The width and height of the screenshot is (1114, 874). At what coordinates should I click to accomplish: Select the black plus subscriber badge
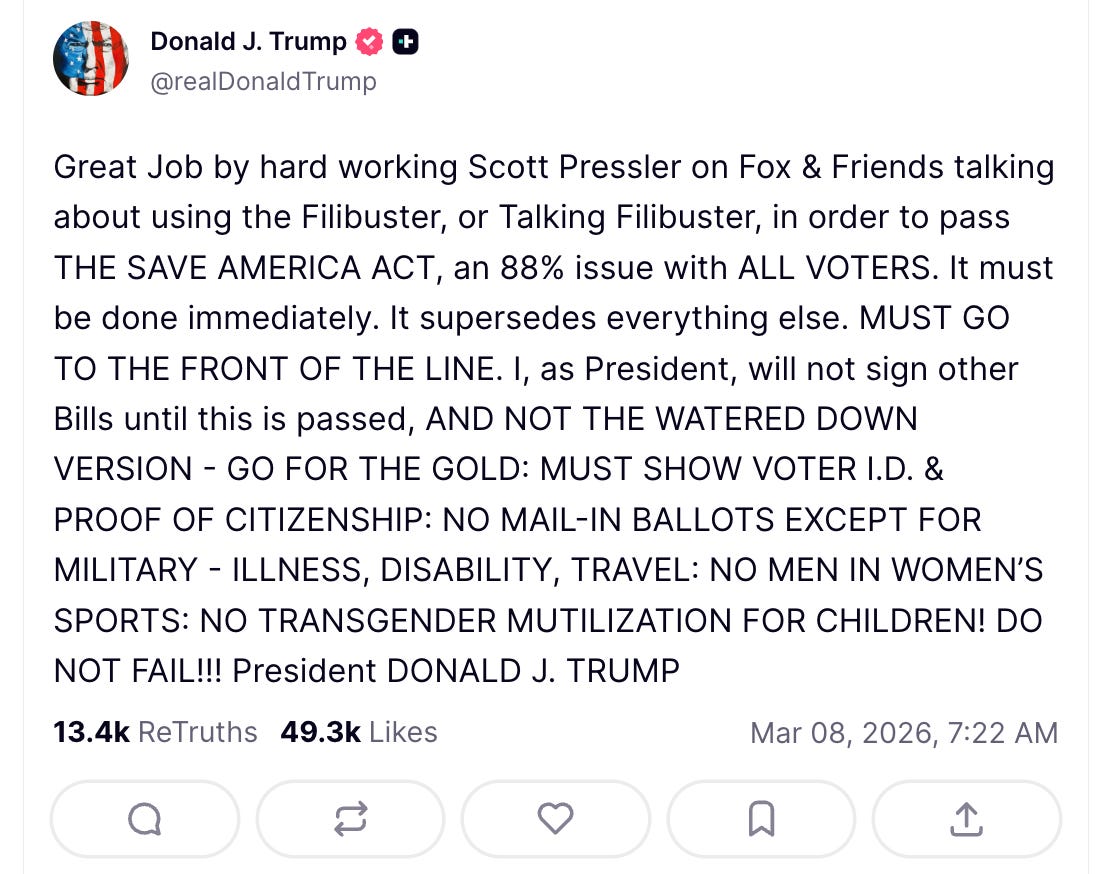click(406, 41)
